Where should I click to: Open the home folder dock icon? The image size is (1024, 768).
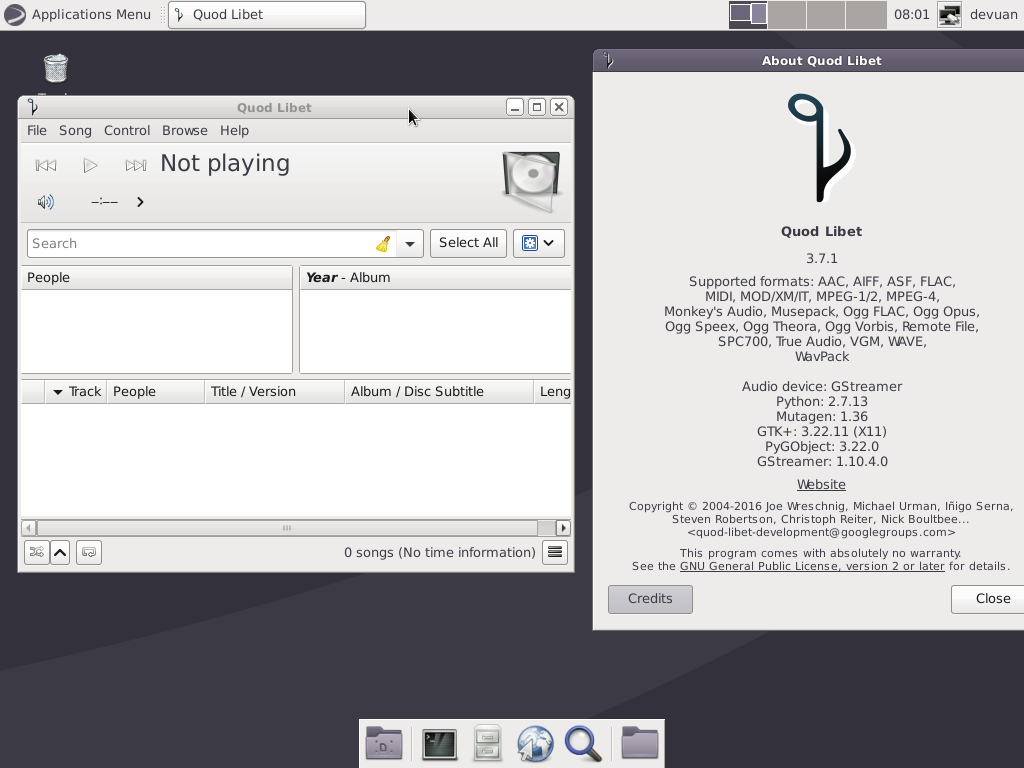(640, 743)
